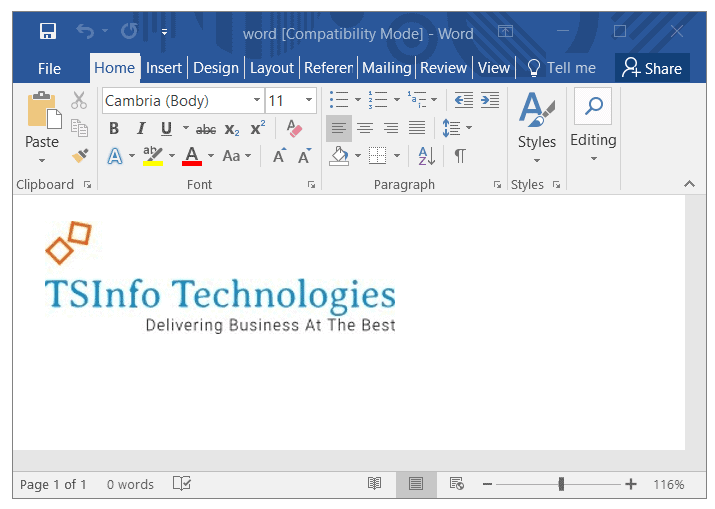Switch to Read Mode view

[374, 483]
